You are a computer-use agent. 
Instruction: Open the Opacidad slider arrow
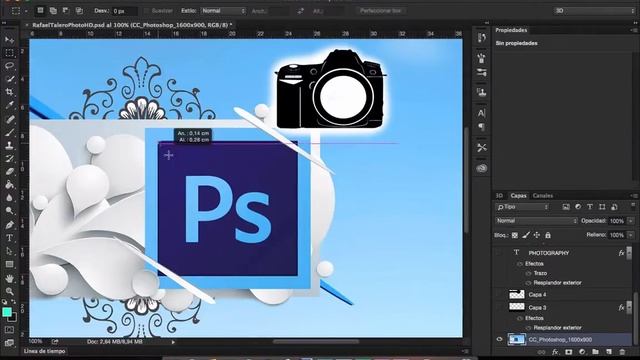click(631, 221)
